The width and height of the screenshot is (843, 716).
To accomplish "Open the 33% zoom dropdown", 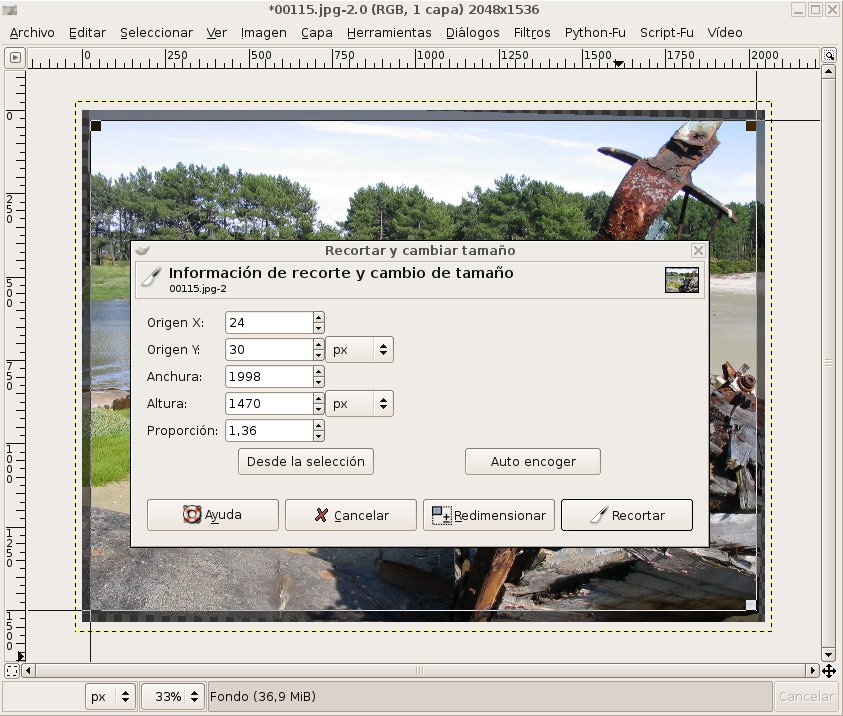I will coord(172,697).
